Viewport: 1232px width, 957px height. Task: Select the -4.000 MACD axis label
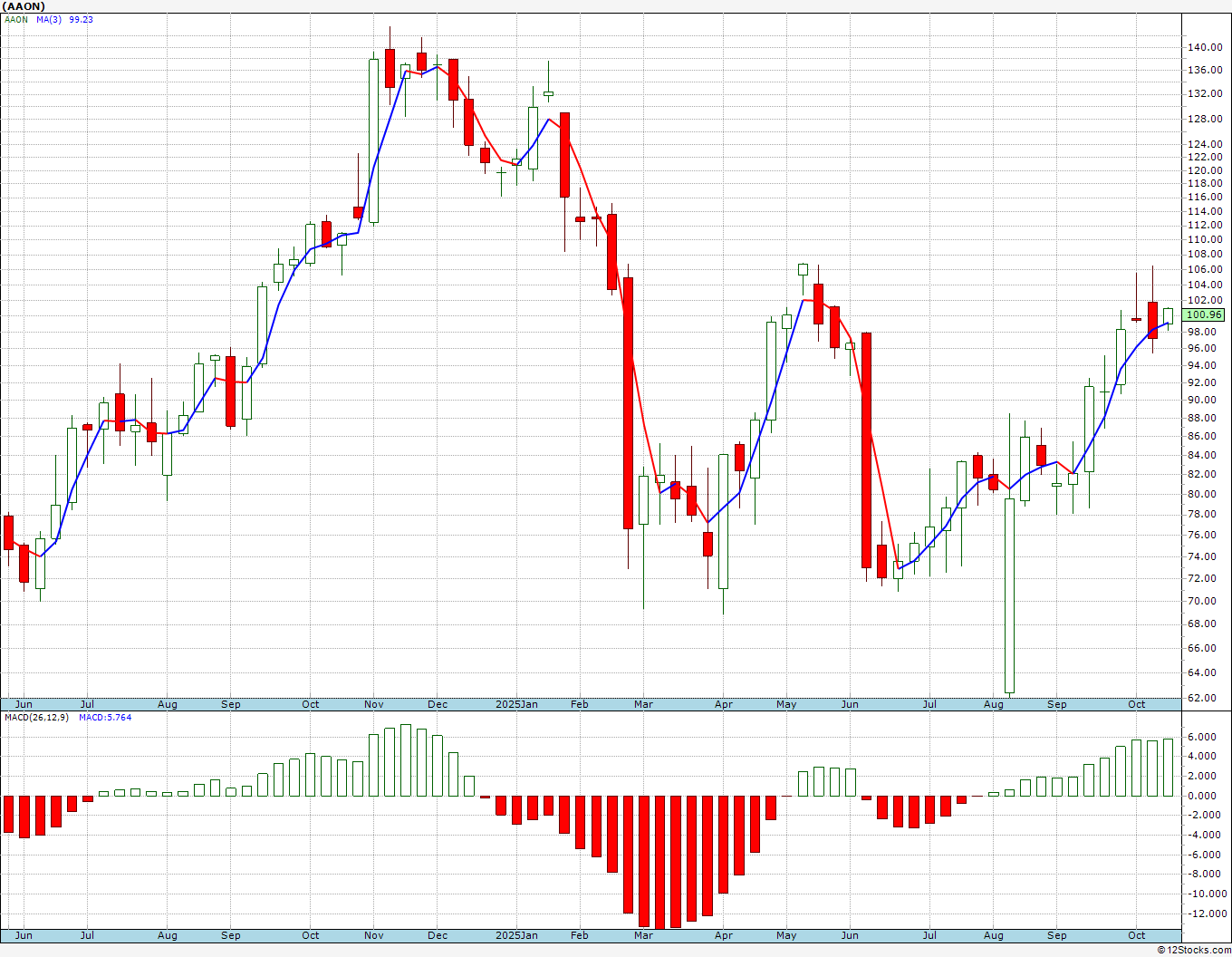(x=1202, y=835)
